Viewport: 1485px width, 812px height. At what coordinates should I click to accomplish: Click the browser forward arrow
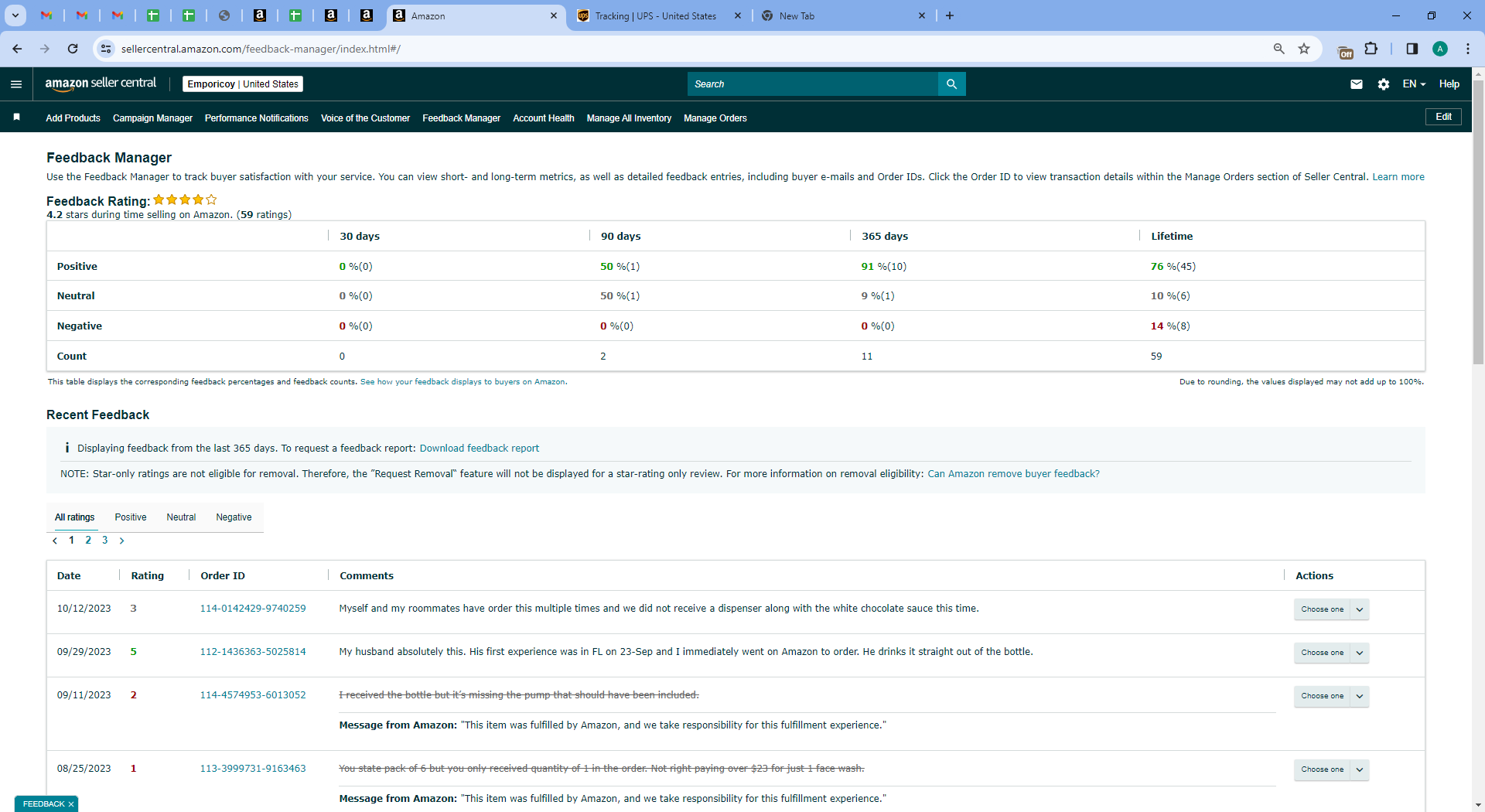45,49
